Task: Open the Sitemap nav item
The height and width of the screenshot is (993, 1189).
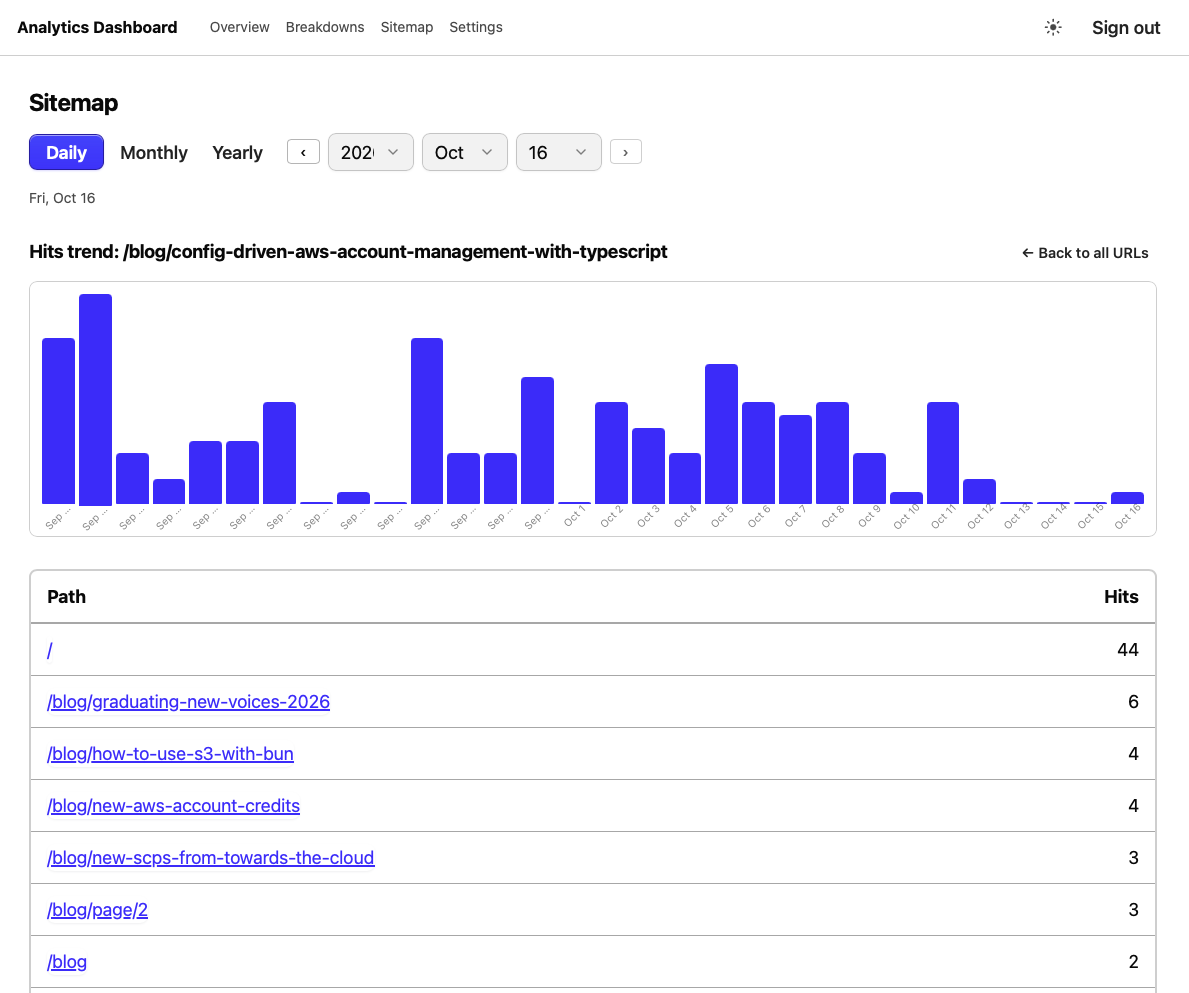Action: 406,27
